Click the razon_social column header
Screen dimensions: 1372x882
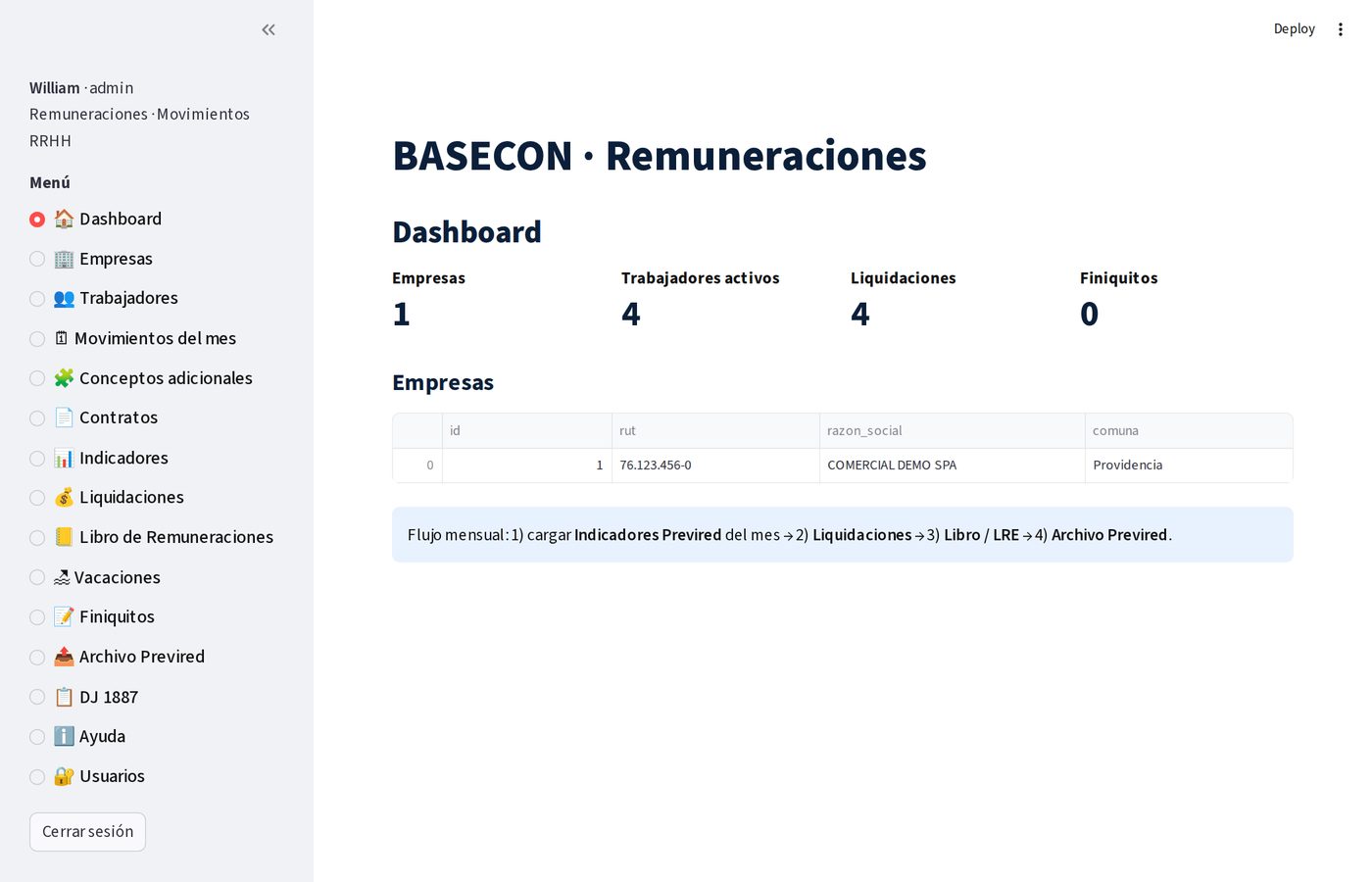click(x=952, y=431)
